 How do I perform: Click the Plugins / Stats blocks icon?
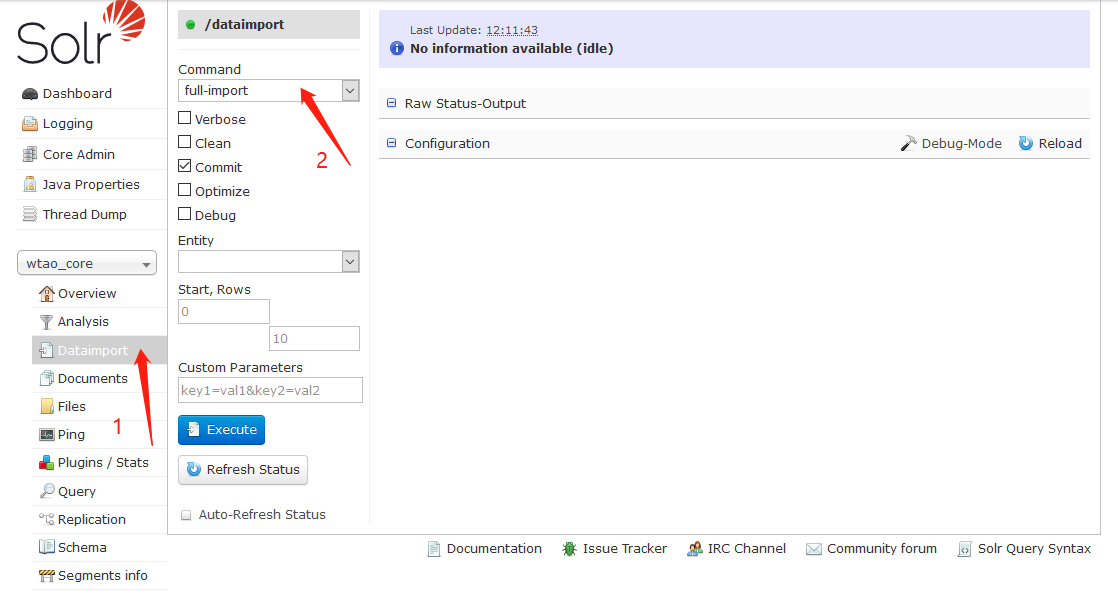[x=46, y=462]
